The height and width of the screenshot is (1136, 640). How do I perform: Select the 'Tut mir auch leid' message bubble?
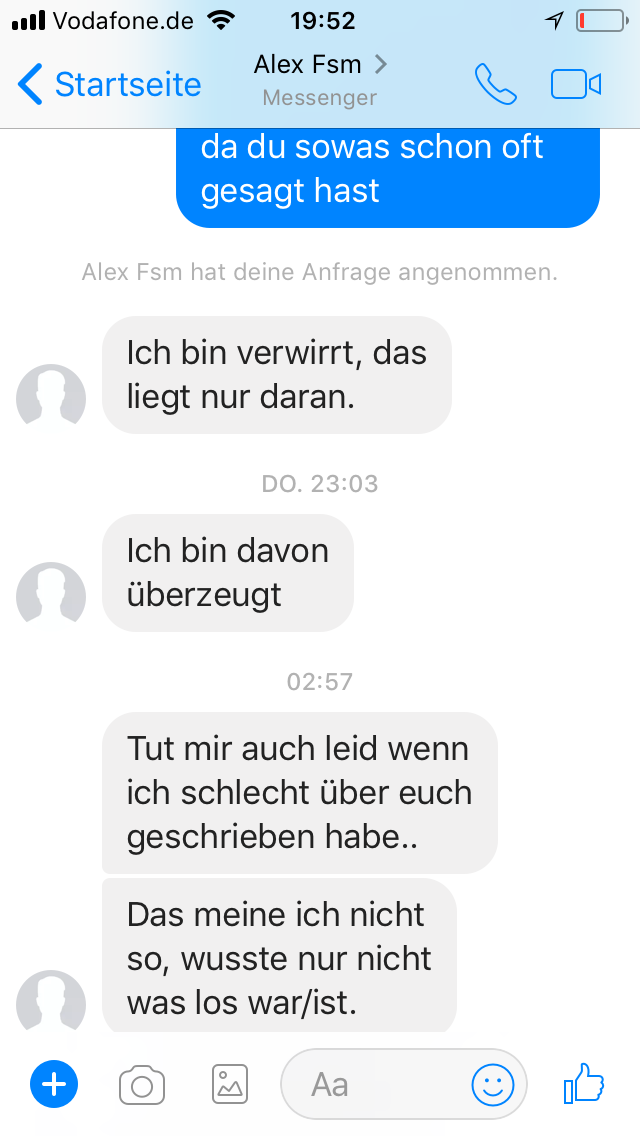(299, 793)
